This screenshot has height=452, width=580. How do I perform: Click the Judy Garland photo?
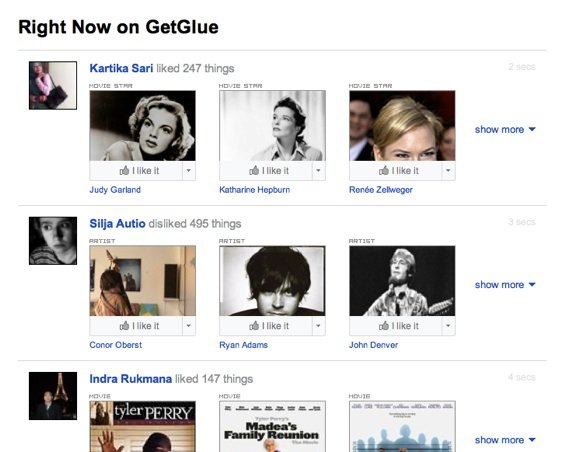[142, 126]
